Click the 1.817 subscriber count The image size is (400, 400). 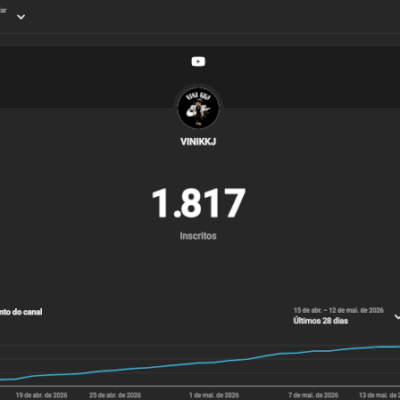pyautogui.click(x=199, y=203)
